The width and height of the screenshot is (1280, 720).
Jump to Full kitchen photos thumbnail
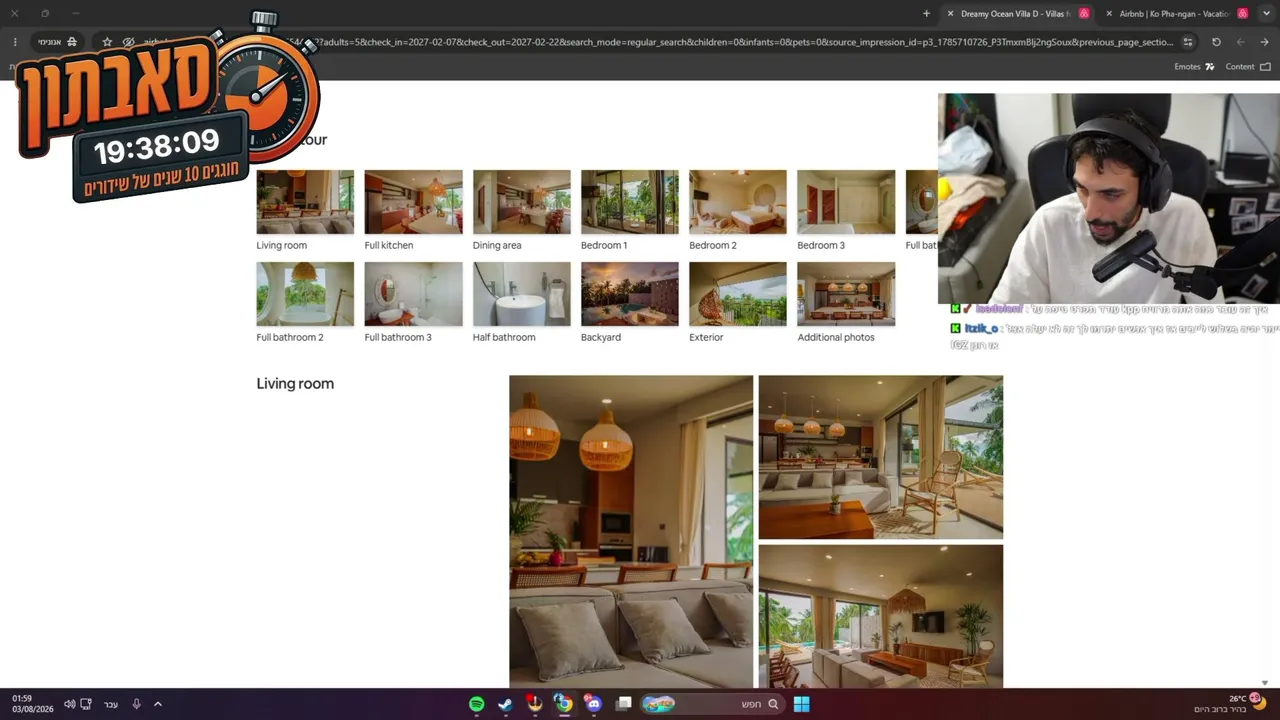pos(413,202)
